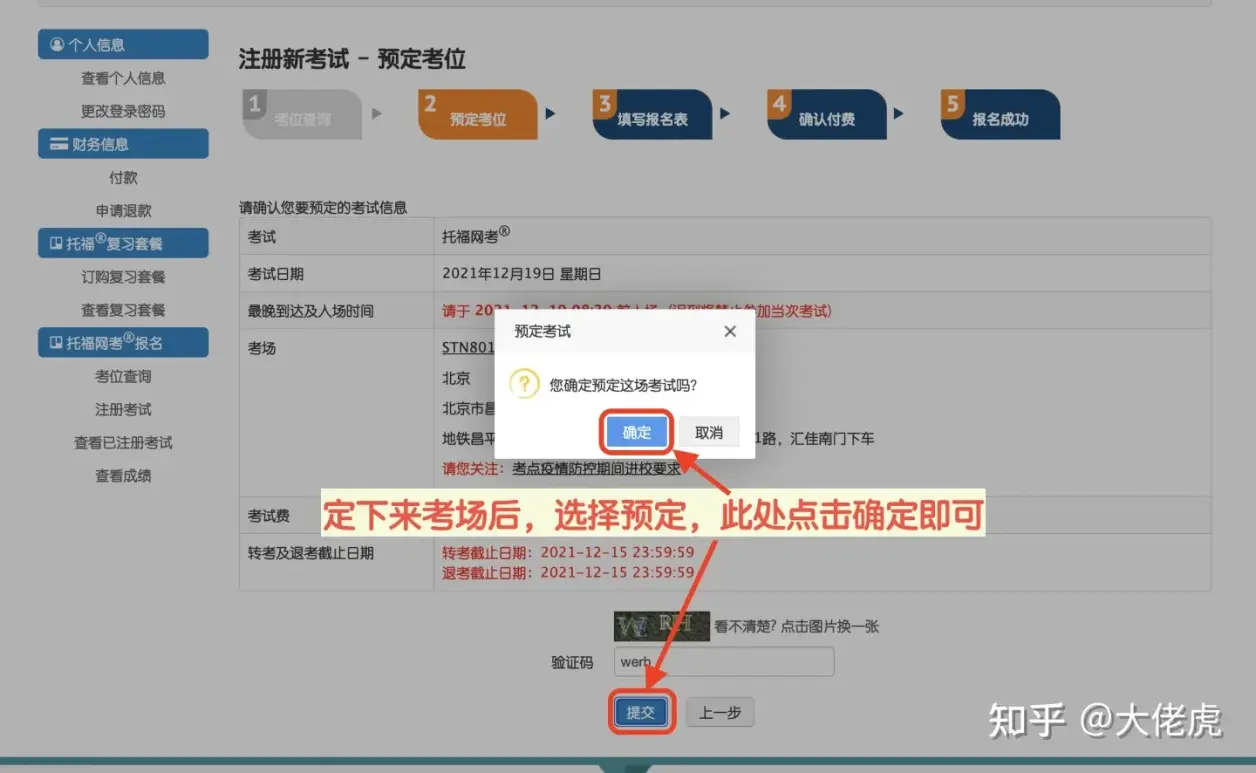Open 订购复习套餐 in sidebar
This screenshot has height=773, width=1256.
(x=123, y=276)
